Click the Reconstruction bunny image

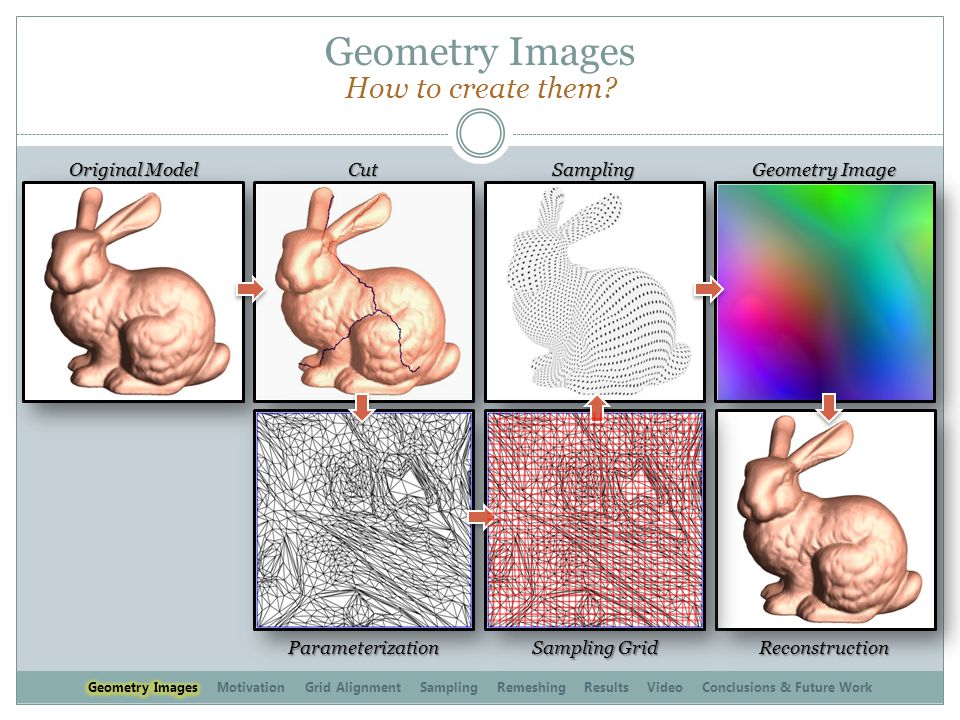click(x=826, y=520)
